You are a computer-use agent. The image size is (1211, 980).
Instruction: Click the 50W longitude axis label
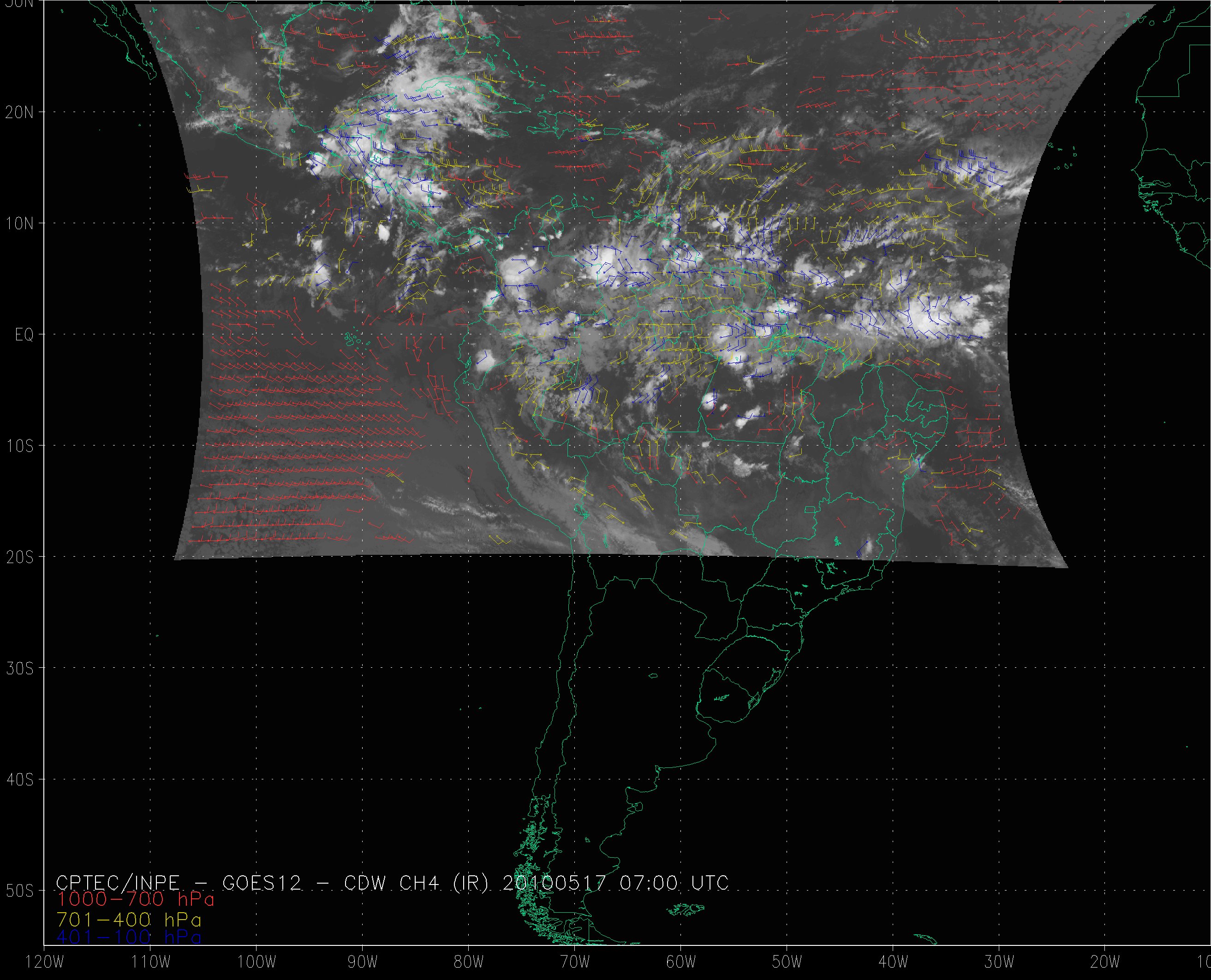point(787,962)
